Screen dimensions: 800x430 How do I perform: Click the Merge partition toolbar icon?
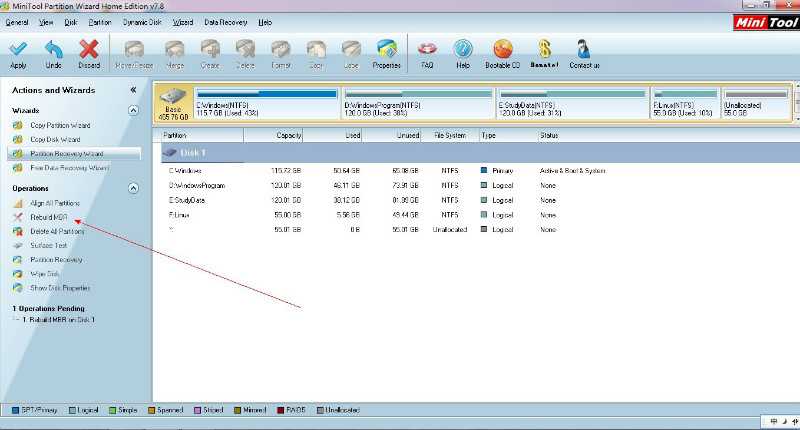174,49
